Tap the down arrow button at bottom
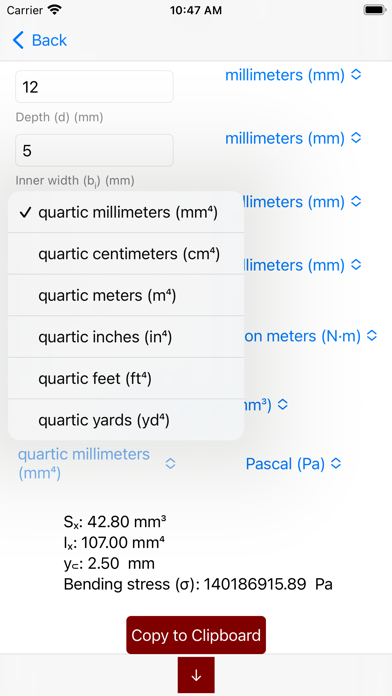This screenshot has height=696, width=392. coord(196,675)
